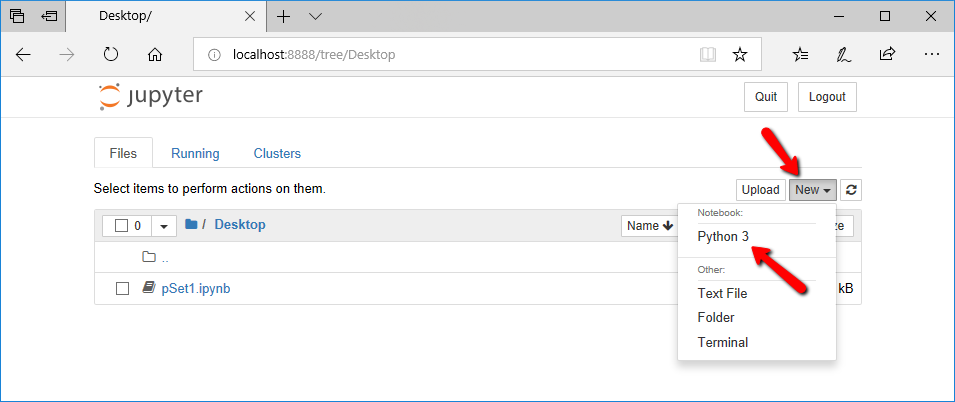Collapse the New dropdown button
This screenshot has height=402, width=955.
813,190
